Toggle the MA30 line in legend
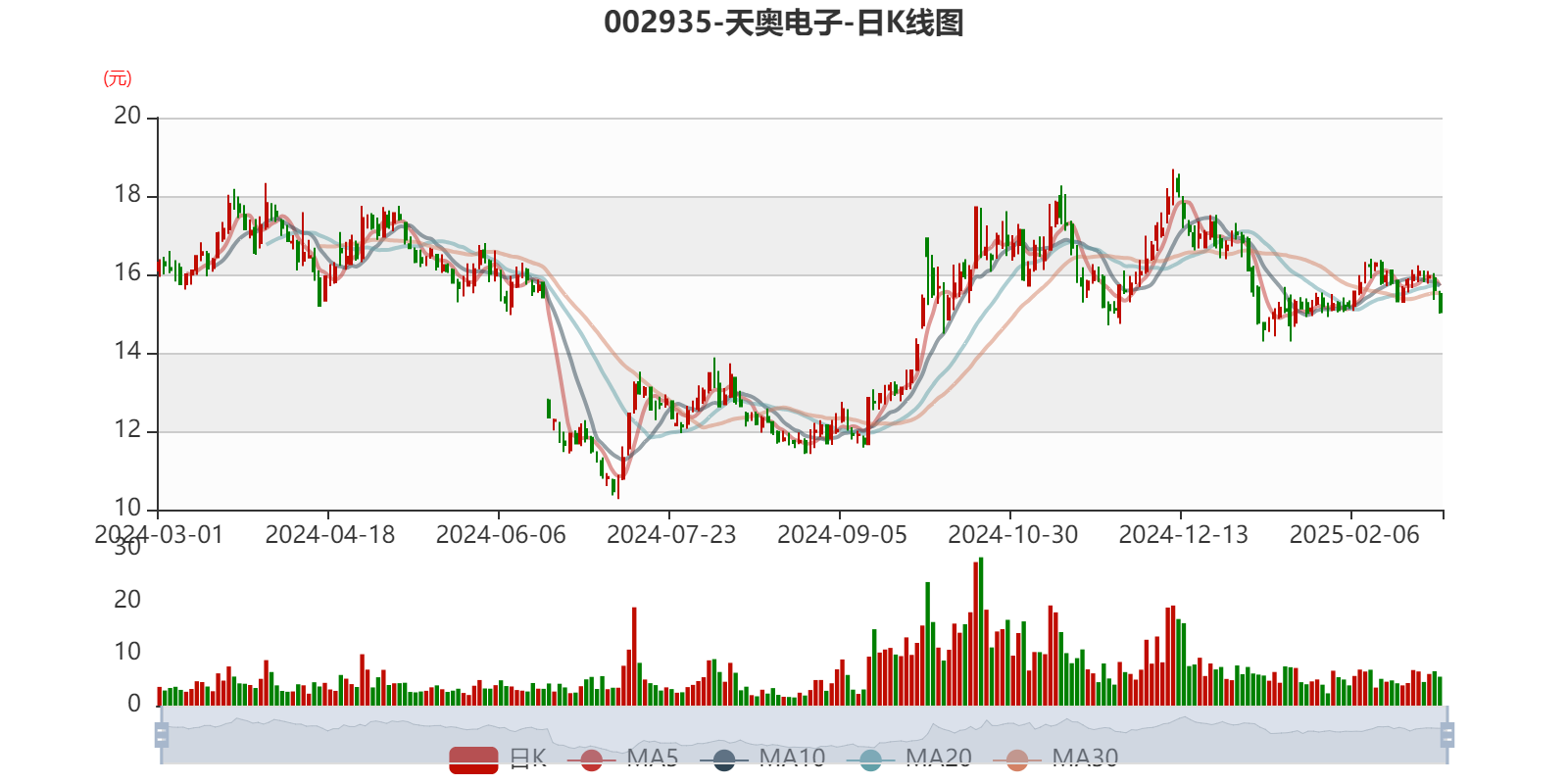 [x=1055, y=759]
